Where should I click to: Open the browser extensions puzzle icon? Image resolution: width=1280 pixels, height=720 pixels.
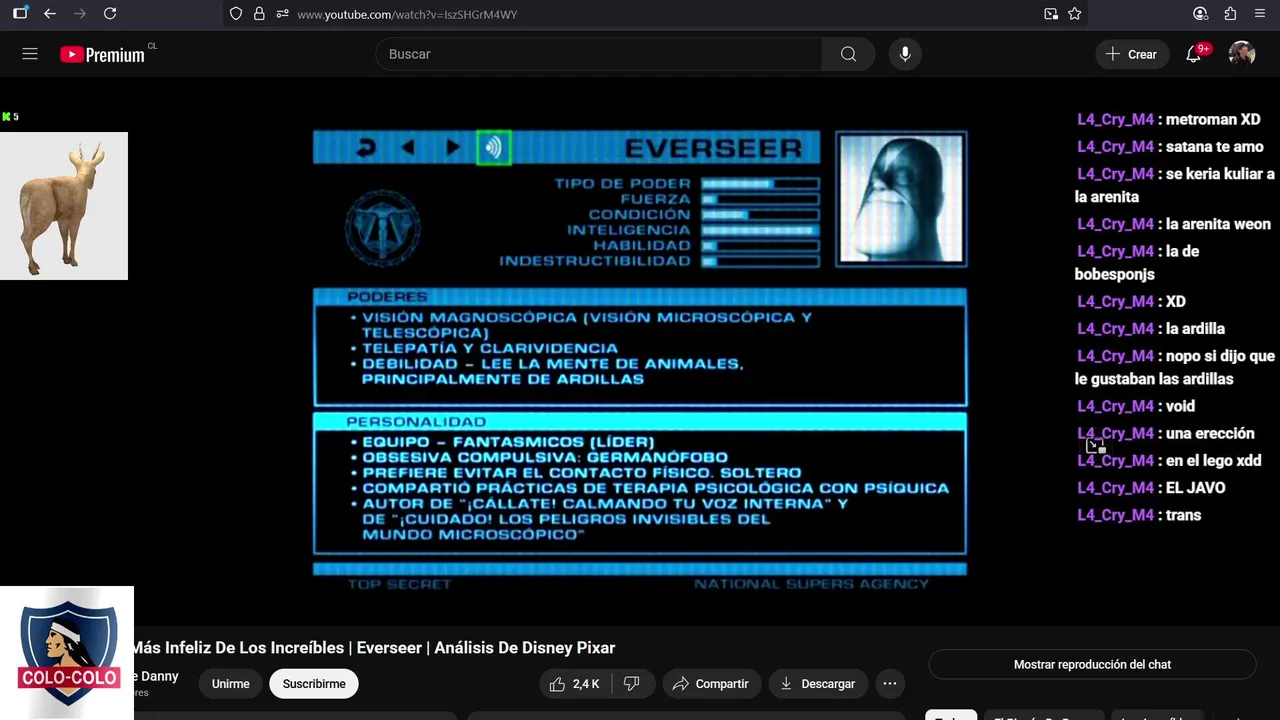1230,14
